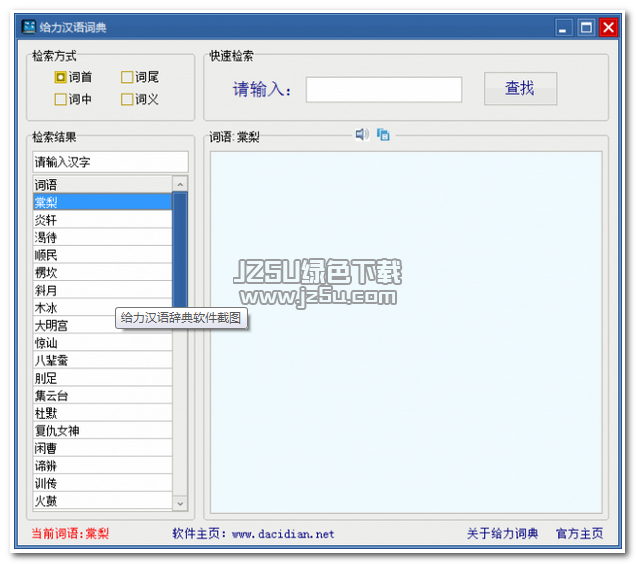
Task: Select the word 闲曹 in results
Action: click(x=103, y=448)
